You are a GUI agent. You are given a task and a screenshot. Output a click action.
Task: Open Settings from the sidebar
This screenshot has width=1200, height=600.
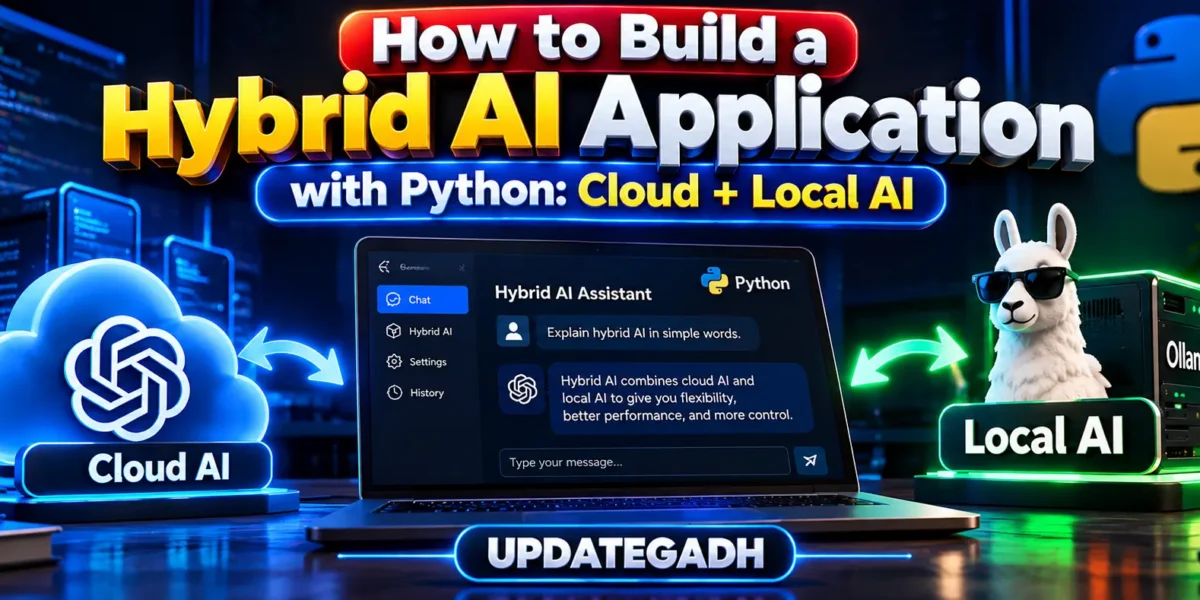416,362
